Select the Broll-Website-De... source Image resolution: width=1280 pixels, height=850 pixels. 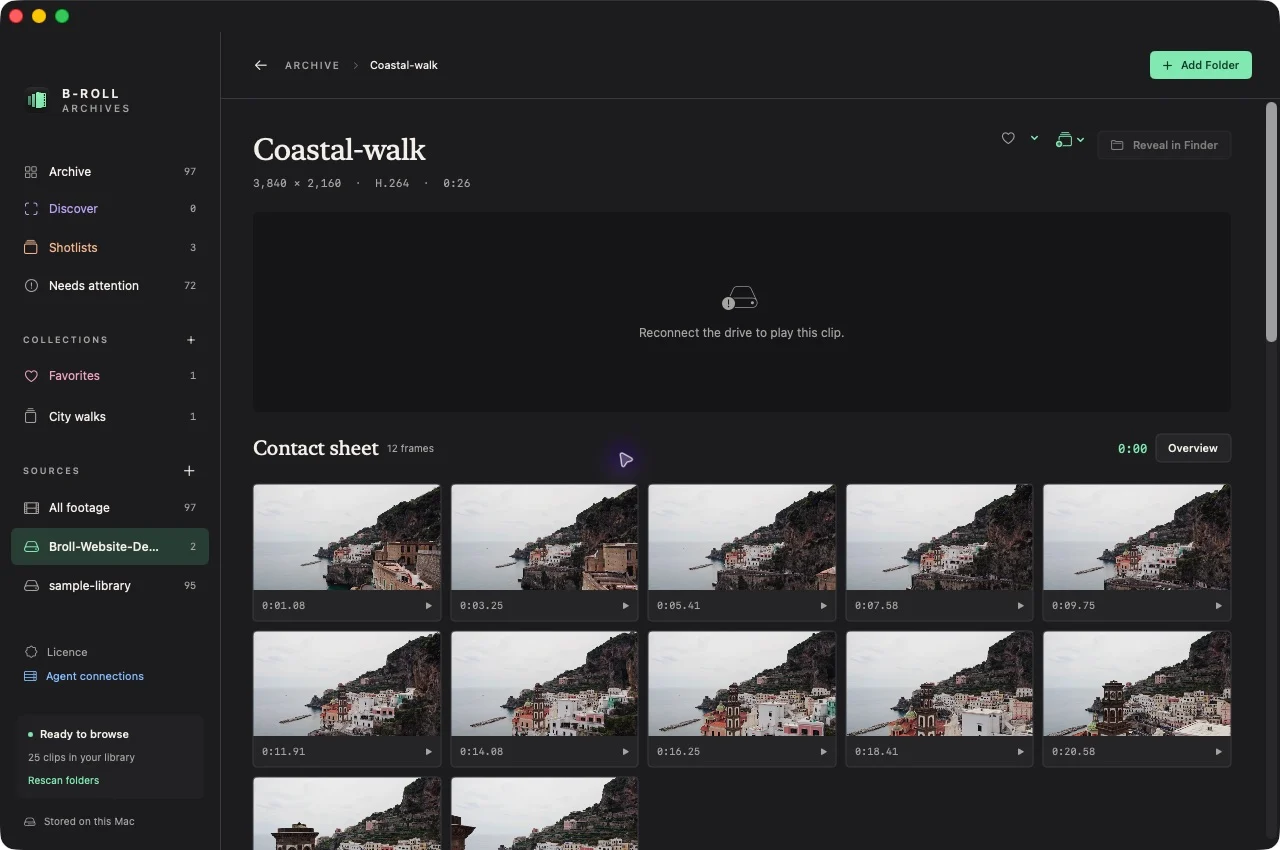[110, 547]
